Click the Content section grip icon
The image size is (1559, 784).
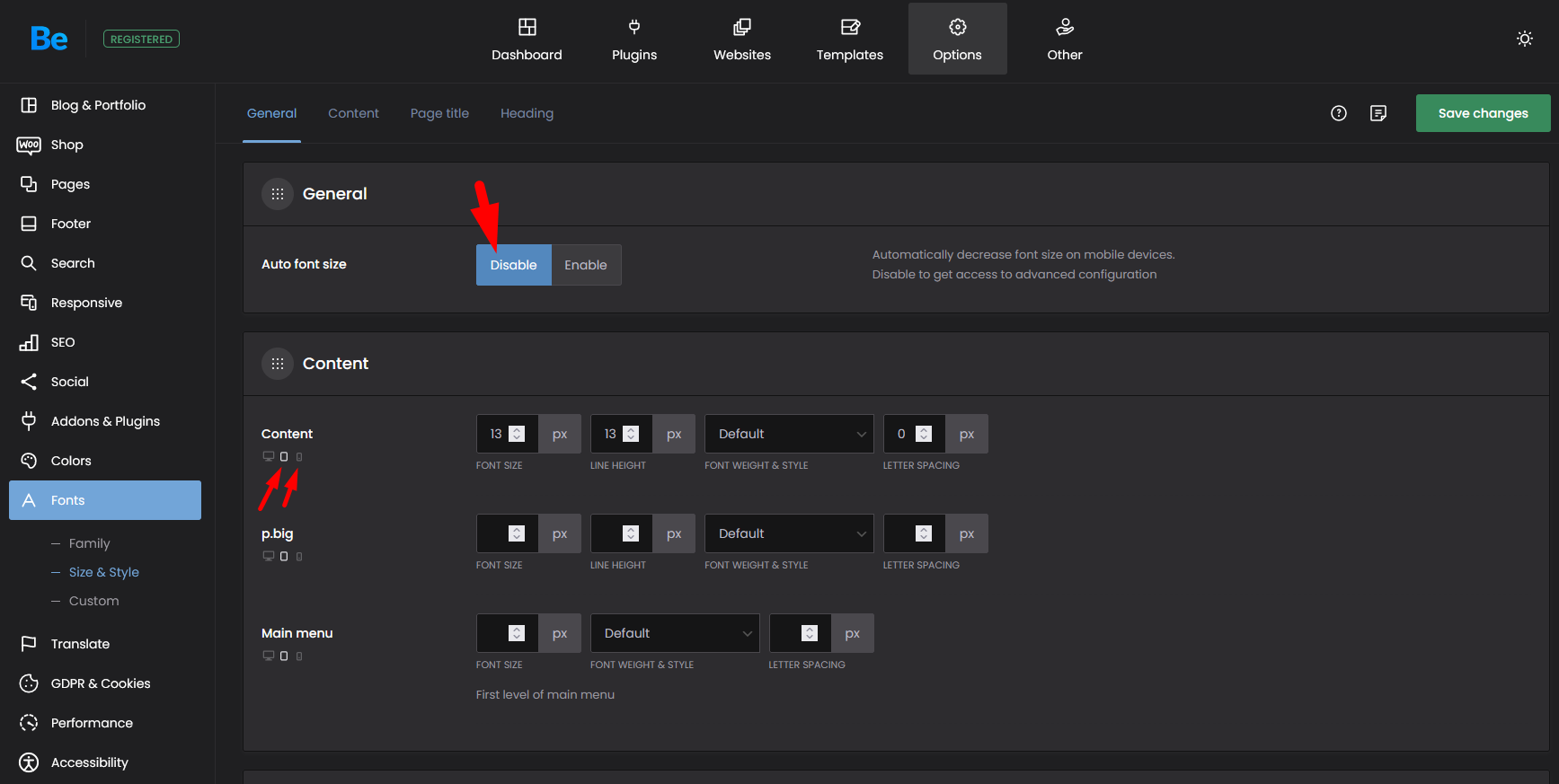point(278,364)
